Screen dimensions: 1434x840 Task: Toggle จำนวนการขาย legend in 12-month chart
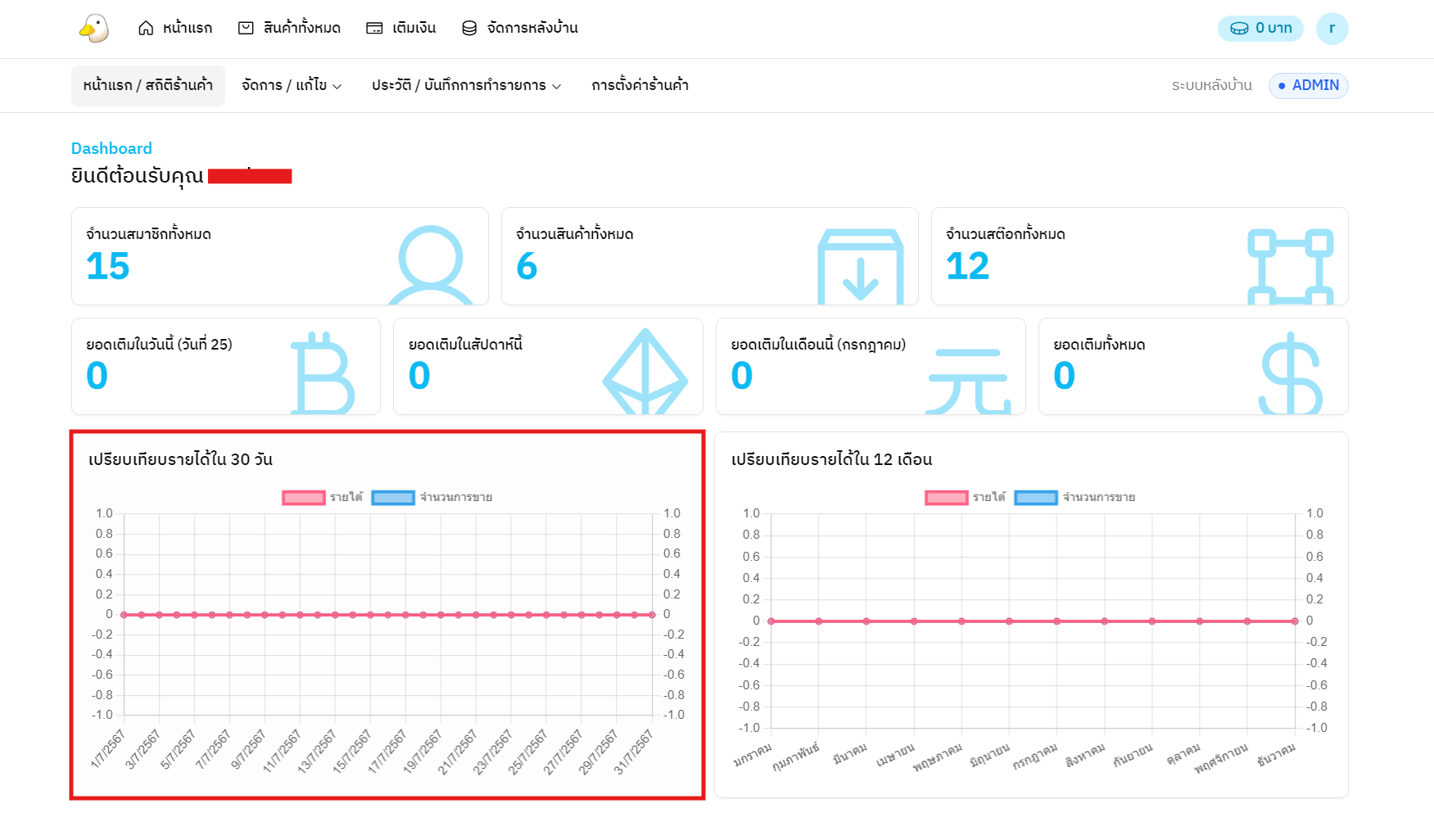(1074, 497)
